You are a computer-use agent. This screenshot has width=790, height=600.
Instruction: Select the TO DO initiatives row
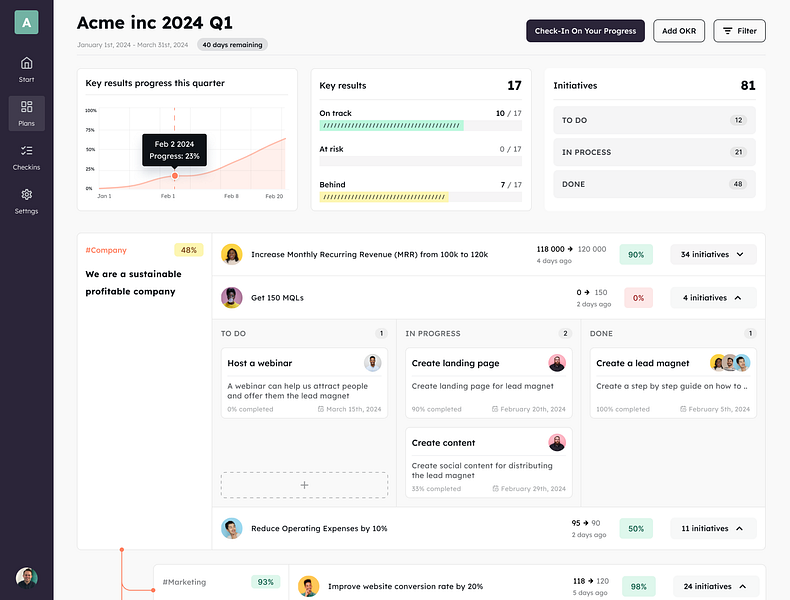point(654,120)
